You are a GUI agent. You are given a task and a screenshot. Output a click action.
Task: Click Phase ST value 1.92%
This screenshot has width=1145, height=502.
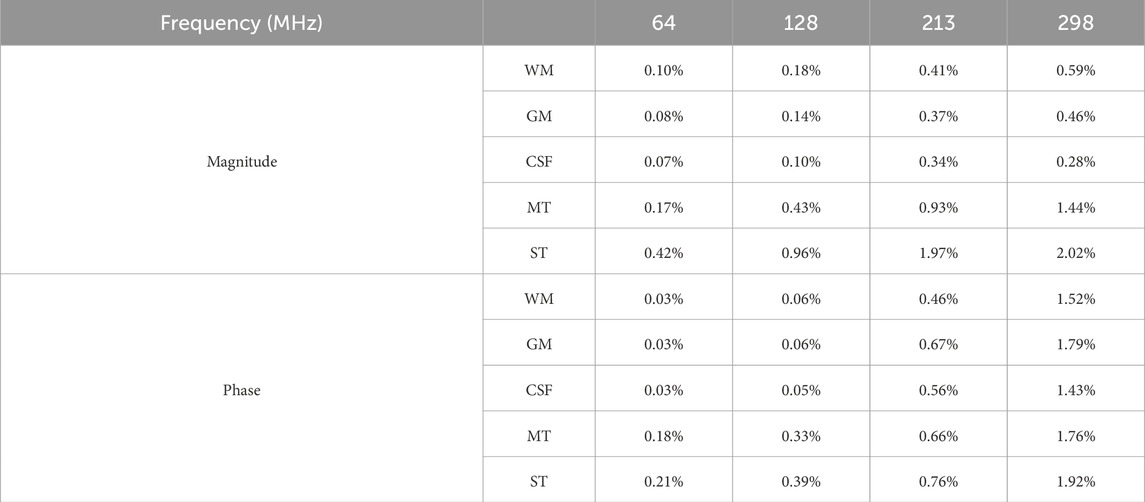click(x=1075, y=481)
